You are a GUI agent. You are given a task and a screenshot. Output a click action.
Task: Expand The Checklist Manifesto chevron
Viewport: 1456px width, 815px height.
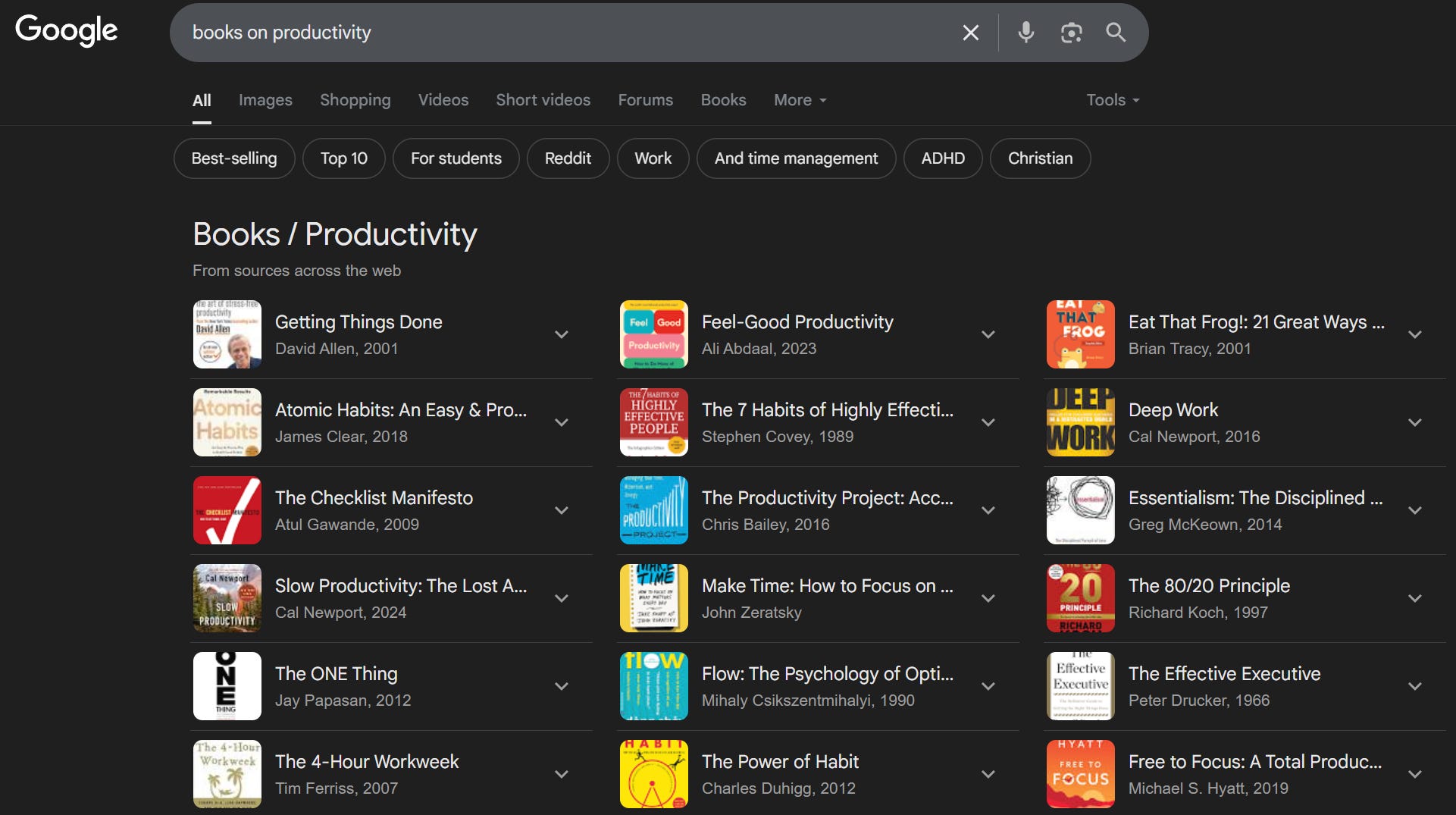pos(562,510)
